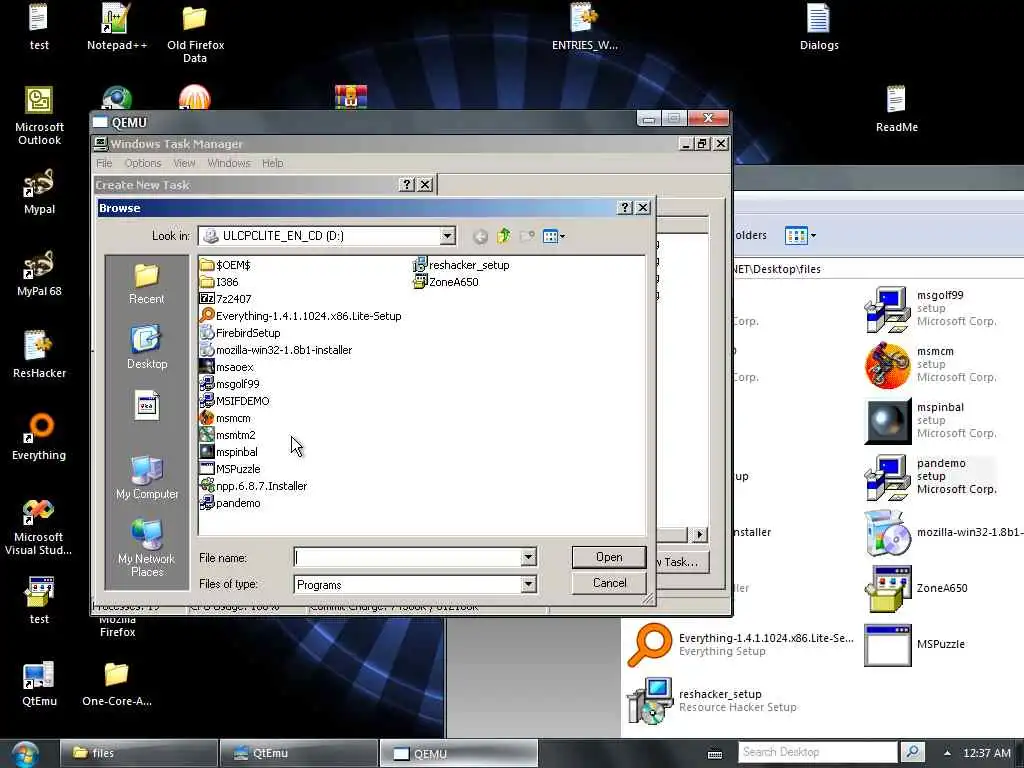Screen dimensions: 1024x768
Task: Go to Desktop in Browse sidebar
Action: [x=146, y=347]
